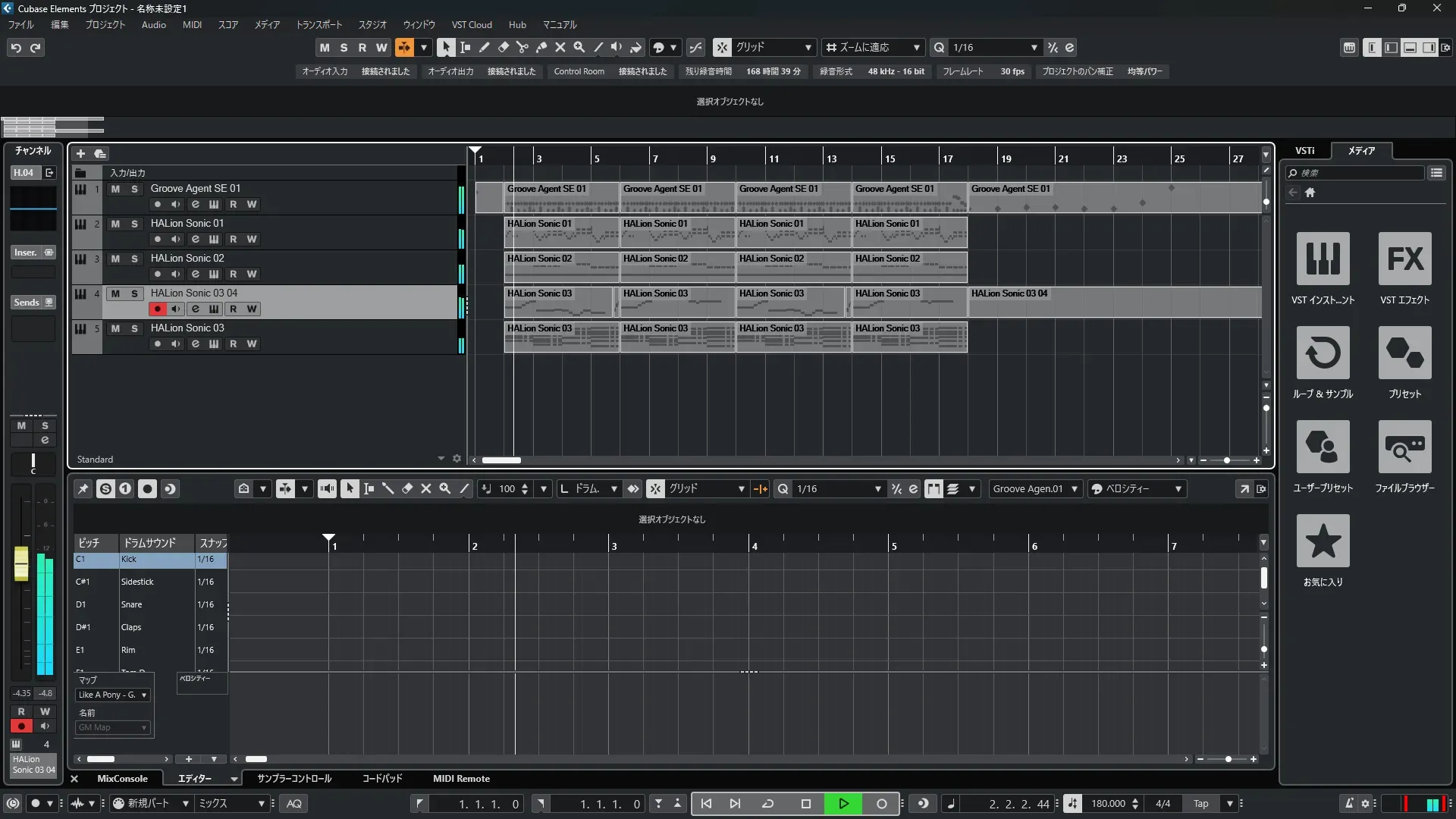1456x819 pixels.
Task: Solo the HALion Sonic 02 track
Action: pyautogui.click(x=134, y=259)
